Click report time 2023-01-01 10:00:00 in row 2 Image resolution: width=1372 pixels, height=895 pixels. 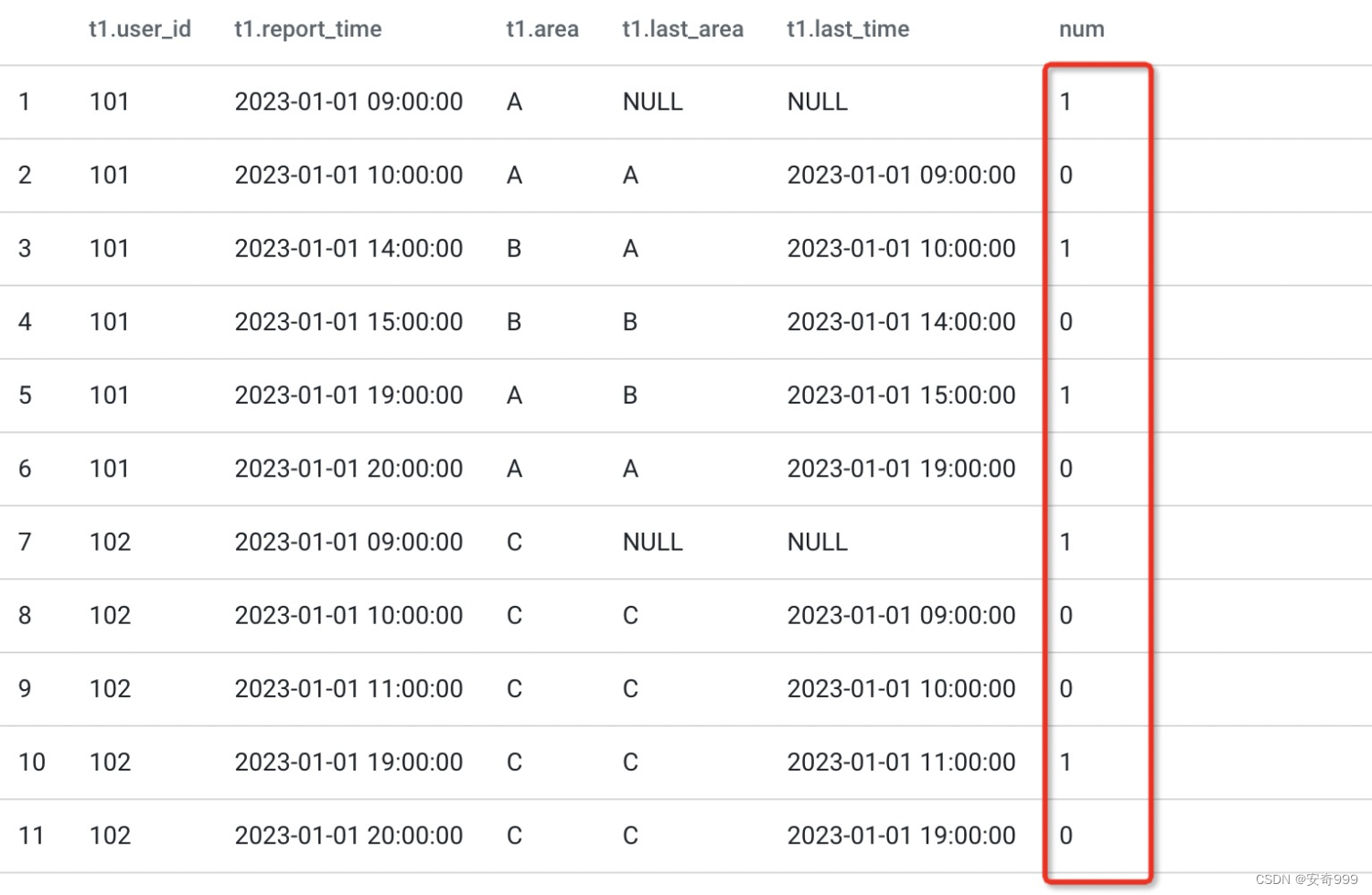tap(348, 175)
